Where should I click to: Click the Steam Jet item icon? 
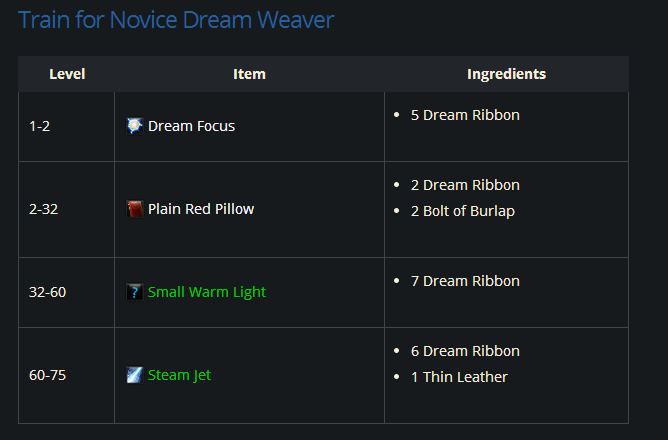[x=135, y=375]
